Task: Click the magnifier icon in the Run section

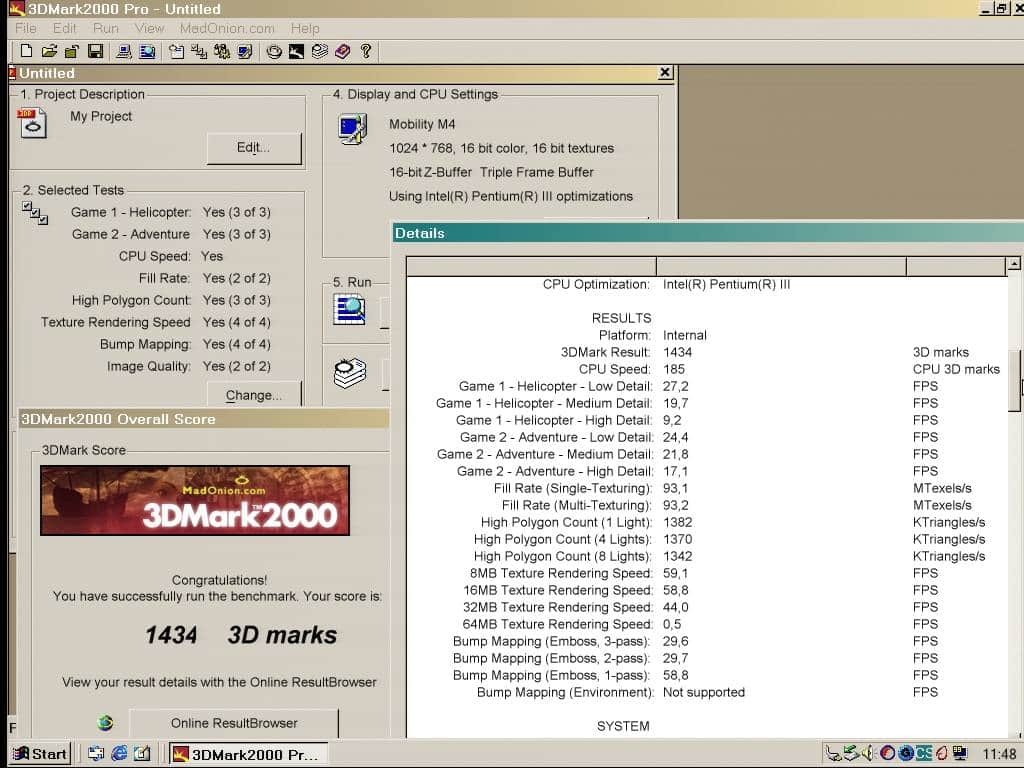Action: click(349, 309)
